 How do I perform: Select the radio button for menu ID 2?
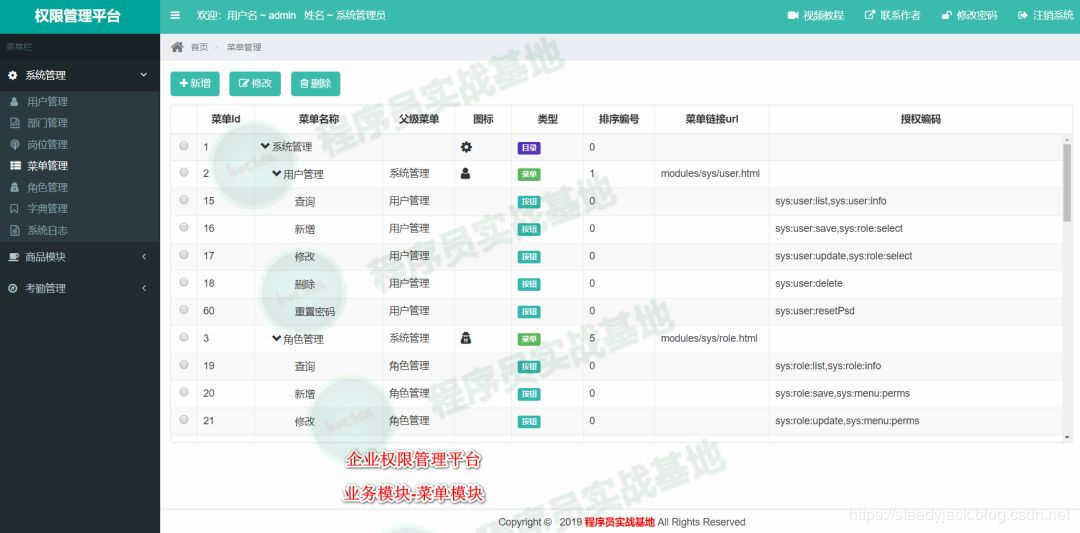pos(184,173)
